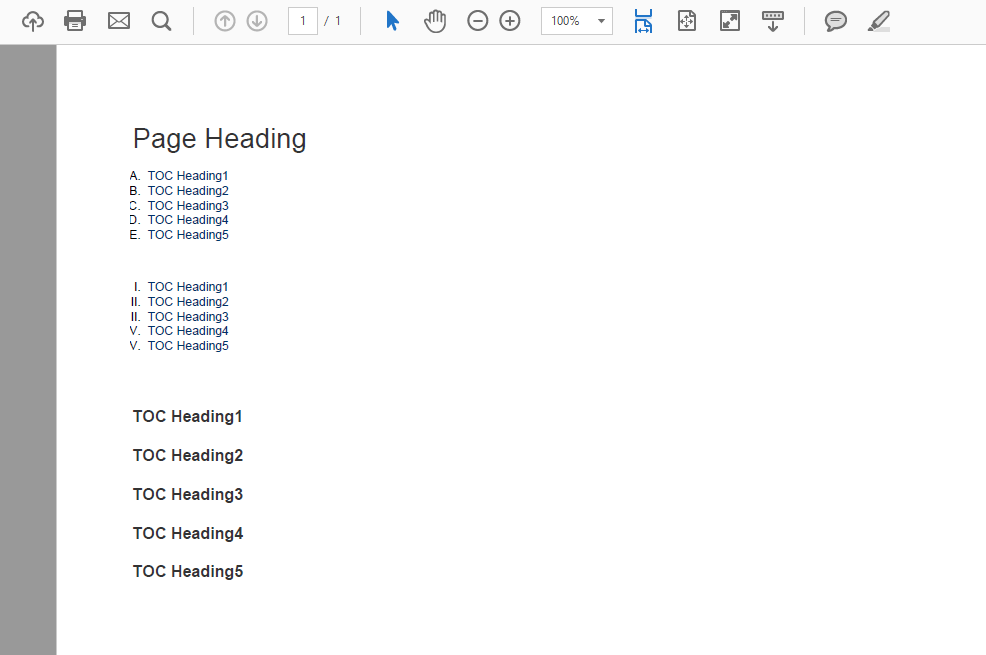Select fit one full page icon
This screenshot has height=655, width=986.
pos(687,21)
